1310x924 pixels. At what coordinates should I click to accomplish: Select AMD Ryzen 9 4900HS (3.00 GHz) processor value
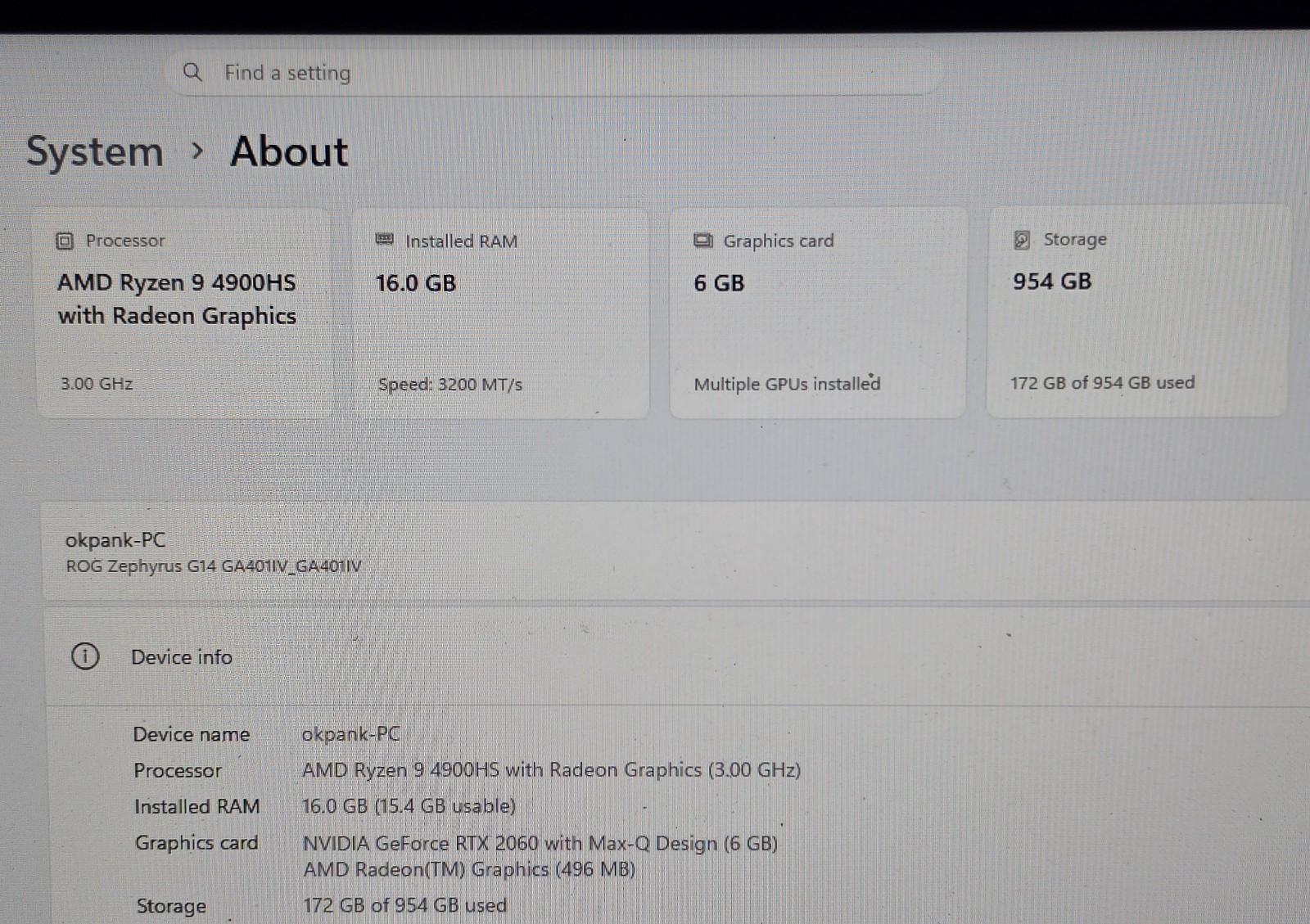pos(552,770)
